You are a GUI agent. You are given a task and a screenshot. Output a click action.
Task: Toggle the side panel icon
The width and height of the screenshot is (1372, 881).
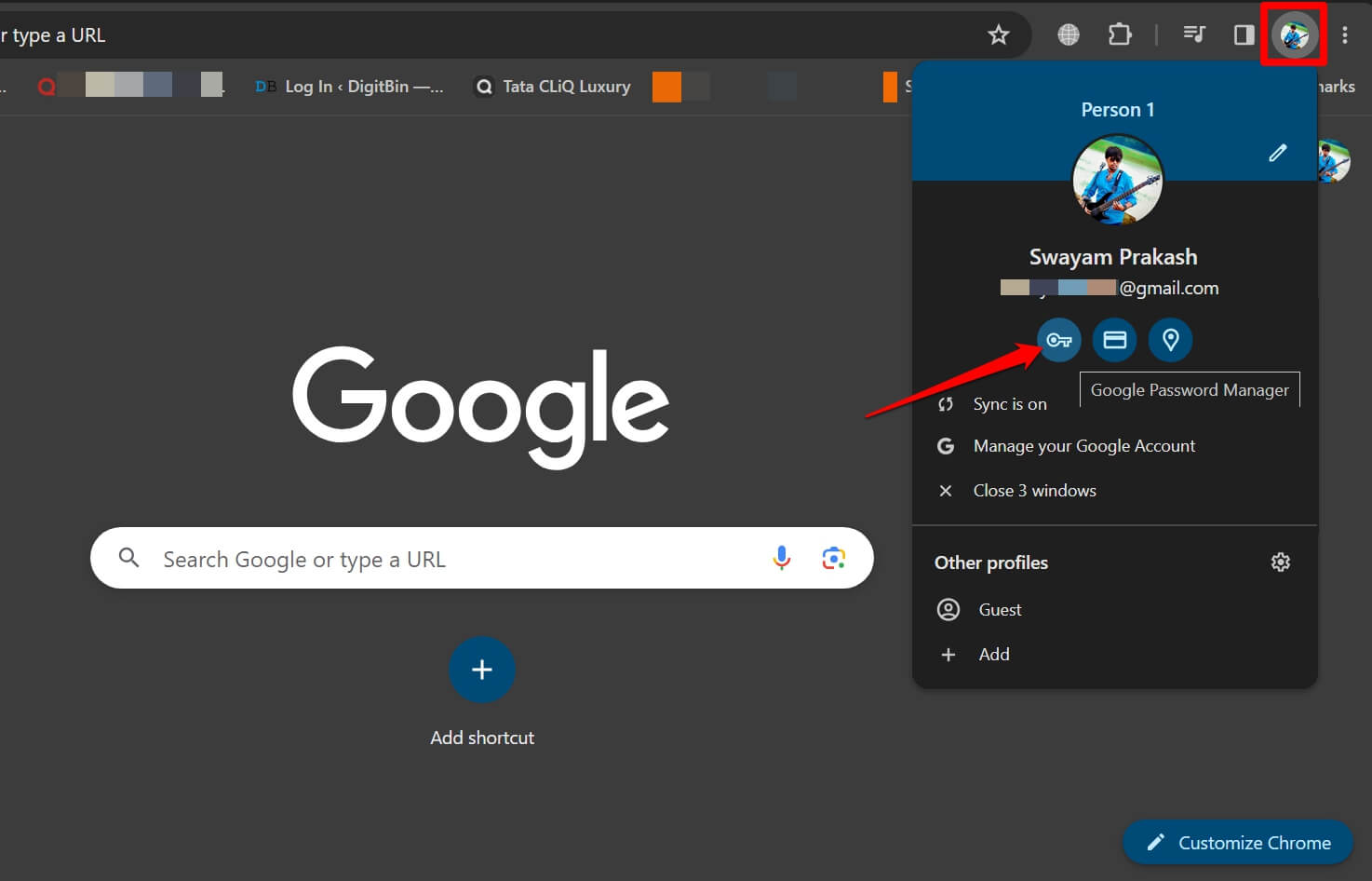click(x=1244, y=35)
